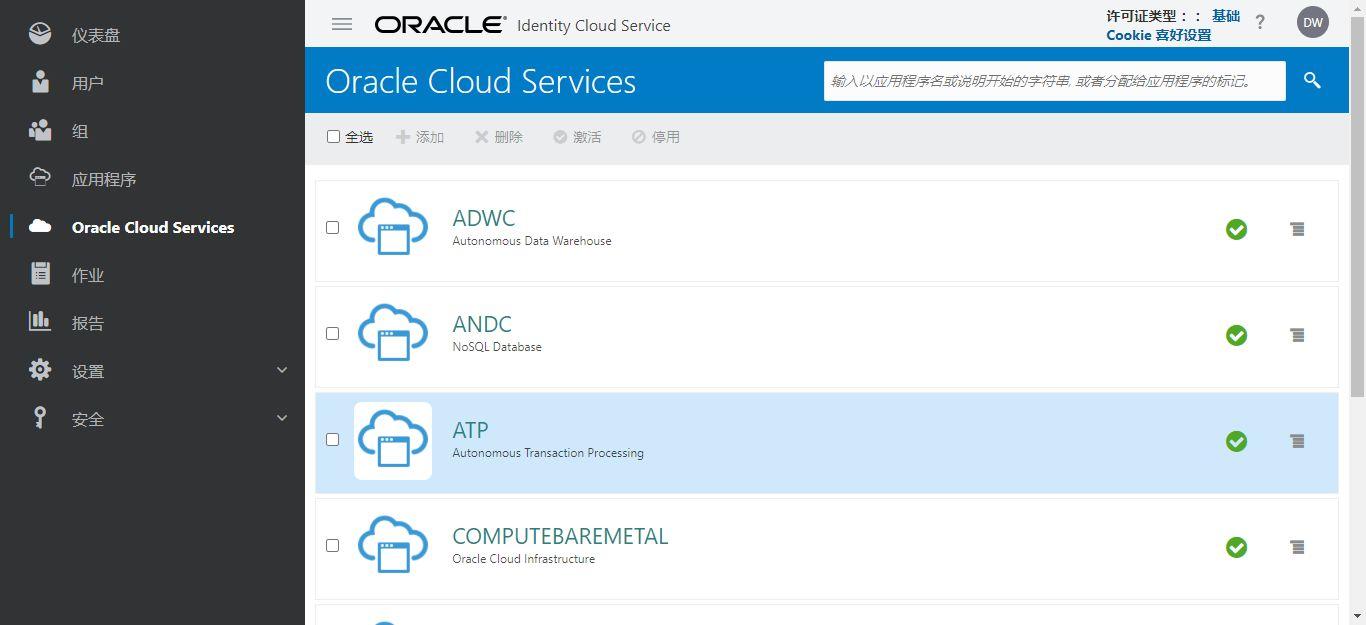The image size is (1366, 625).
Task: Expand the Security (安全) submenu chevron
Action: pos(282,418)
